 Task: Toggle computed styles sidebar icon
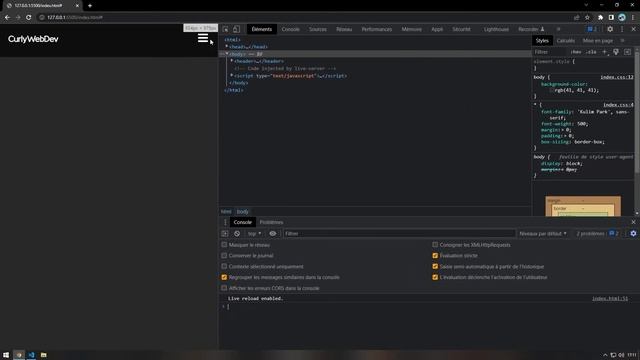point(627,52)
